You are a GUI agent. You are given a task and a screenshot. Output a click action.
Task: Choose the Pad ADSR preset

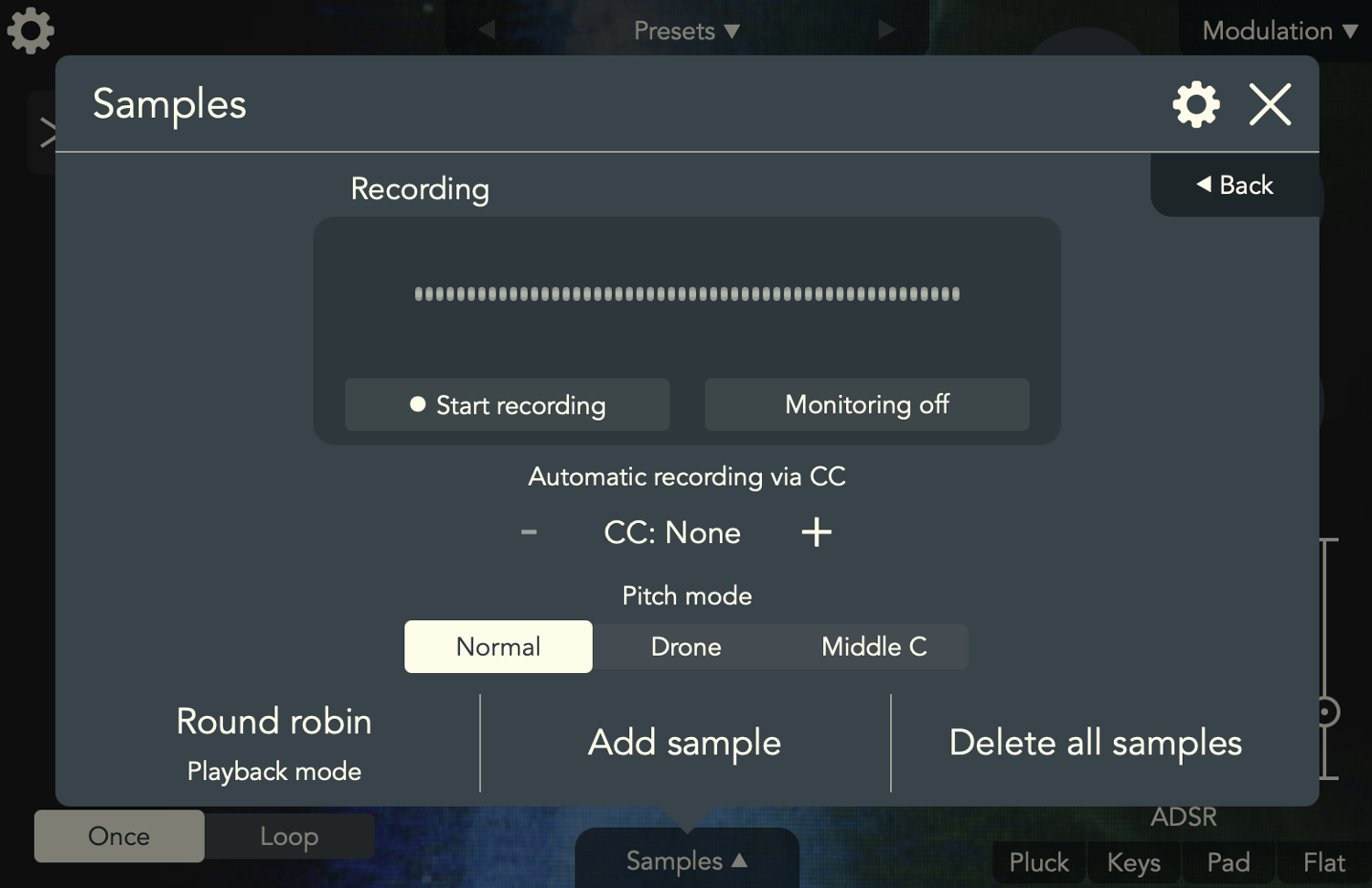(x=1228, y=862)
